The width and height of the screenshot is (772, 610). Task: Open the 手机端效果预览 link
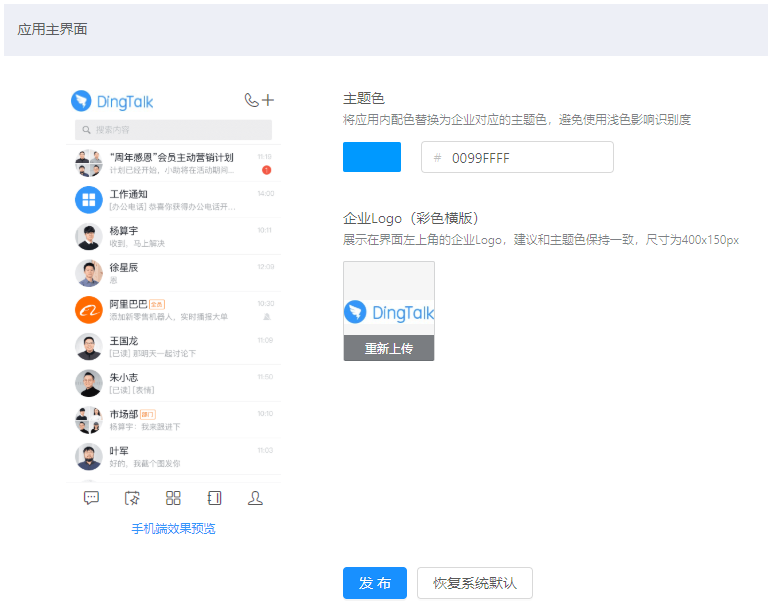[173, 528]
